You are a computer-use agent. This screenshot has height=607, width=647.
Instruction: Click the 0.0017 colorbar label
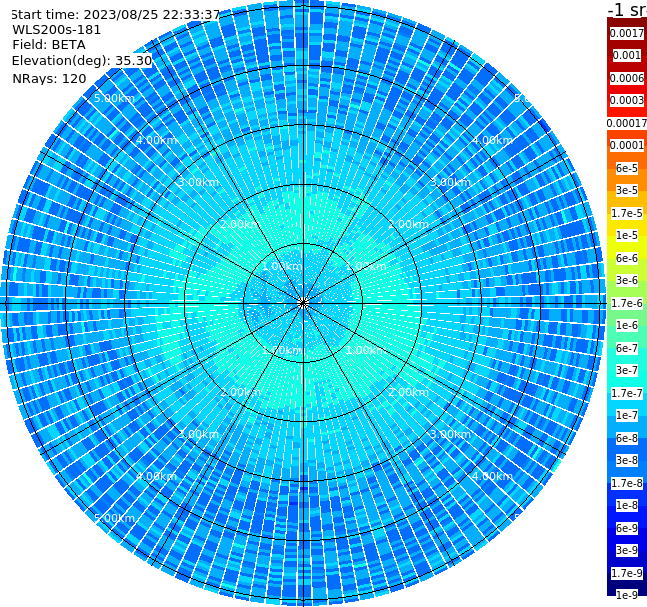pyautogui.click(x=627, y=33)
